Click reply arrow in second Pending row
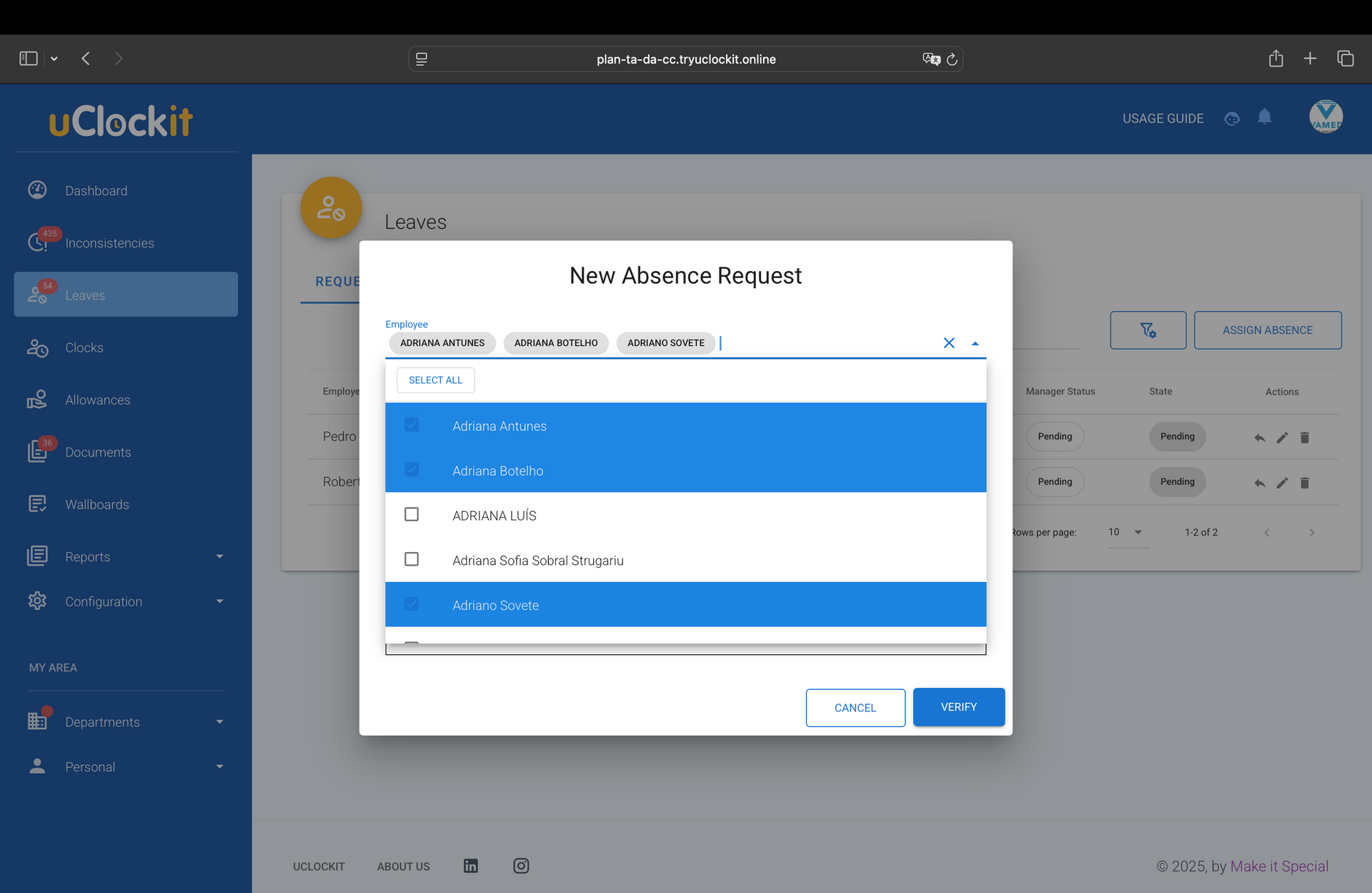Viewport: 1372px width, 893px height. click(x=1260, y=483)
